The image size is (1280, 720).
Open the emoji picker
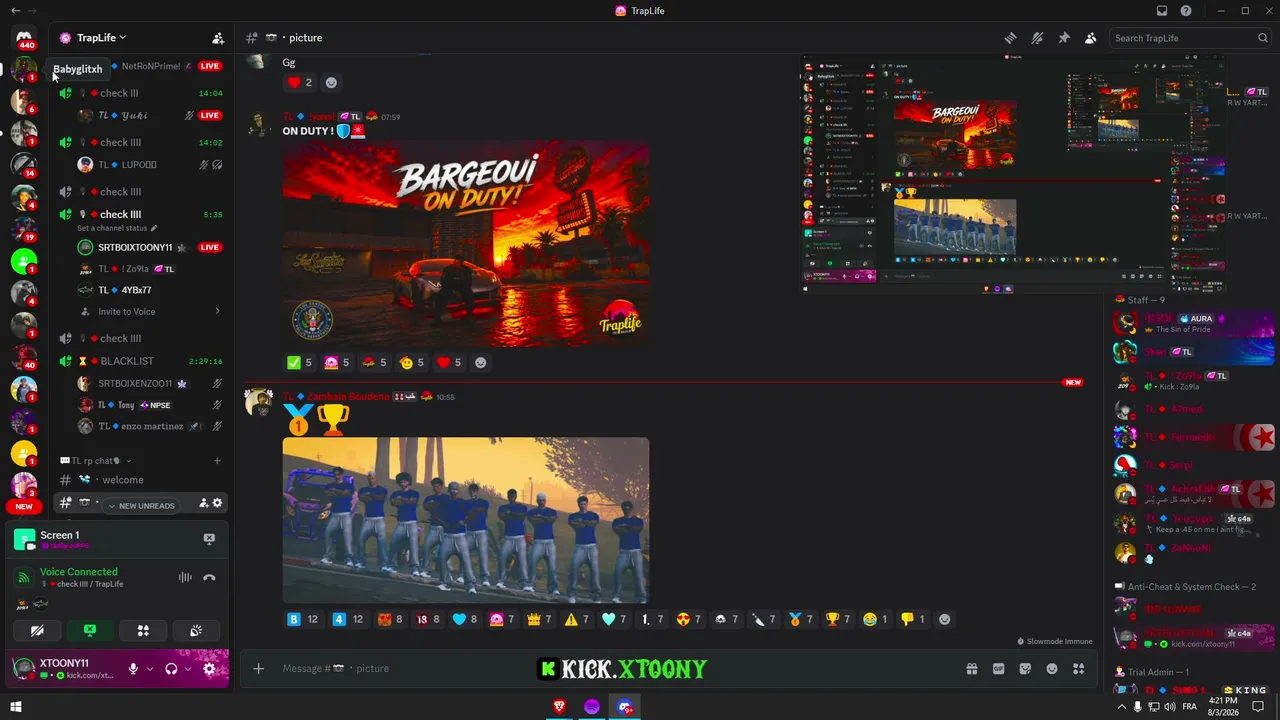point(1052,669)
